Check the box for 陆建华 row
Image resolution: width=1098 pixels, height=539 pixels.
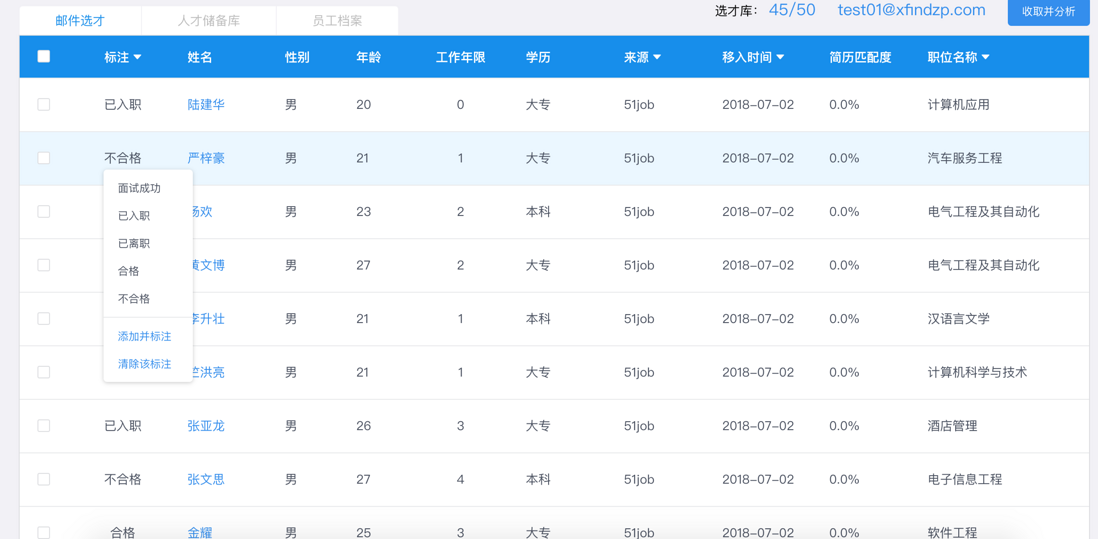[x=43, y=105]
